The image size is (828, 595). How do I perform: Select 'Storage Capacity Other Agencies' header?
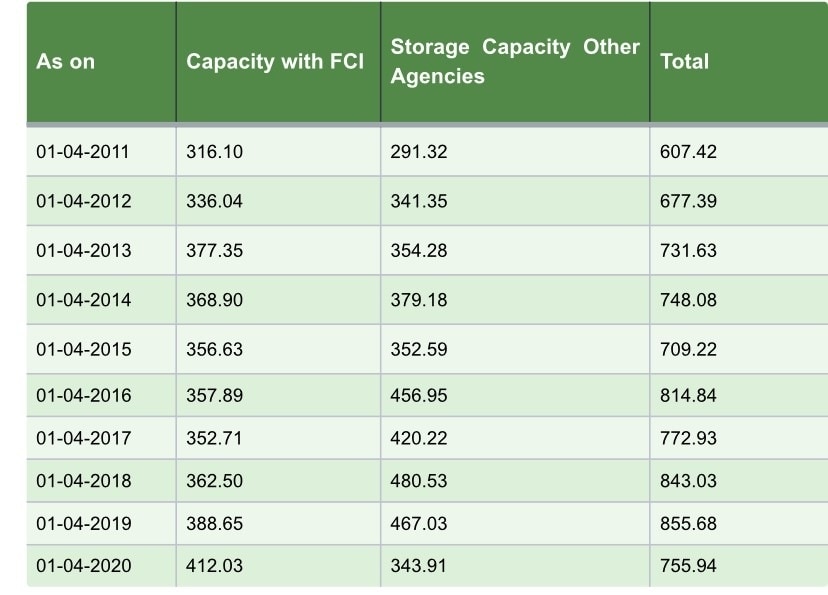pos(514,62)
